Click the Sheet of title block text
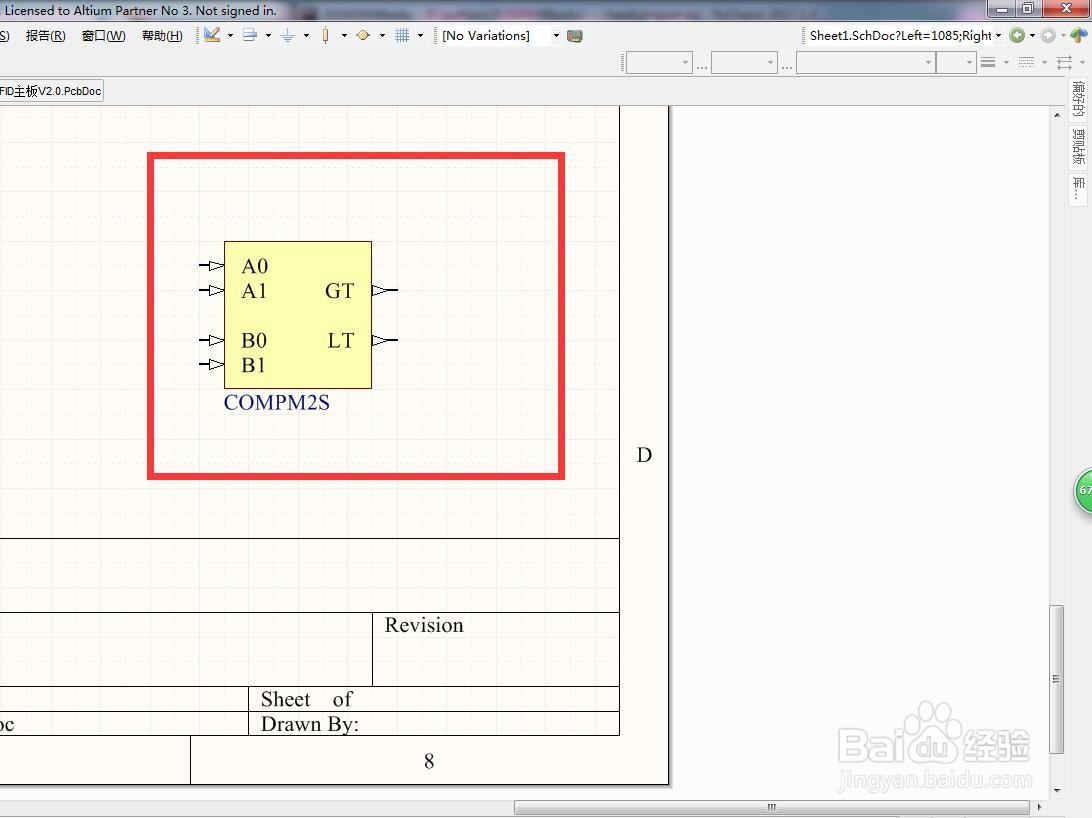 [307, 699]
